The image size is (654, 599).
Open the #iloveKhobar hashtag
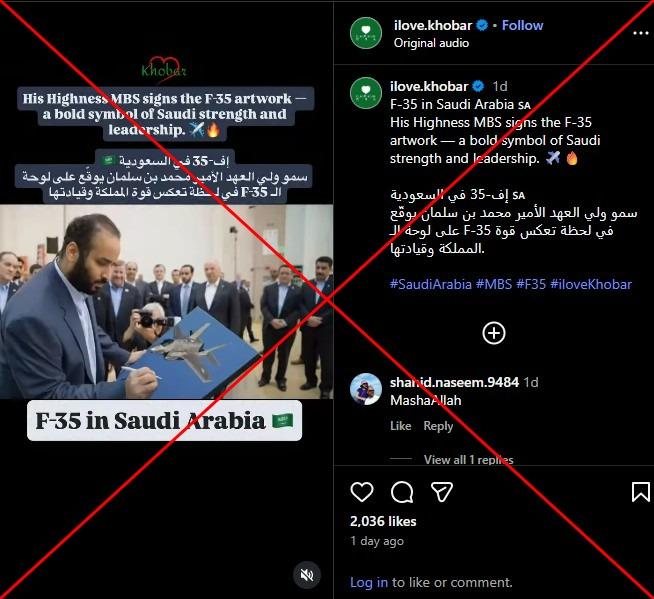coord(591,284)
